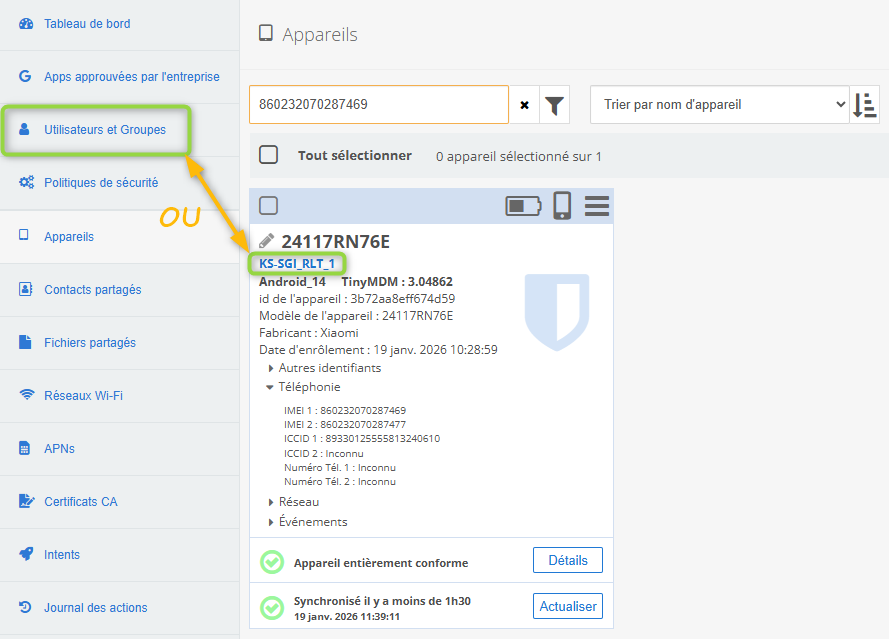Click the IMEI search input field
The height and width of the screenshot is (639, 889).
click(378, 104)
